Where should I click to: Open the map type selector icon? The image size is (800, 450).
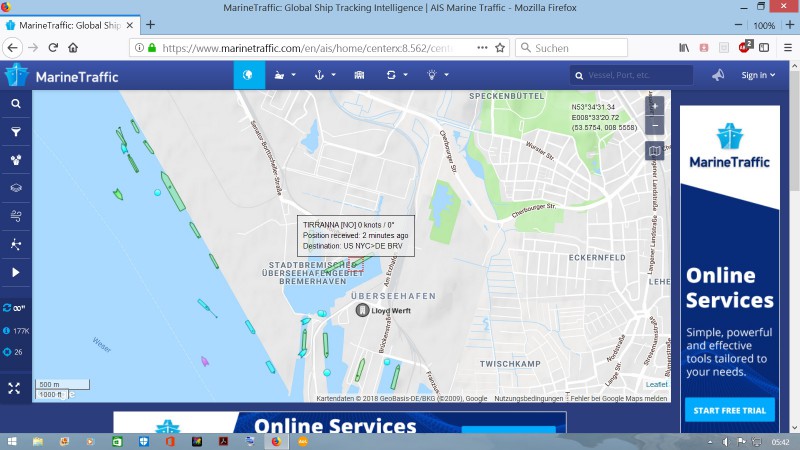point(655,151)
